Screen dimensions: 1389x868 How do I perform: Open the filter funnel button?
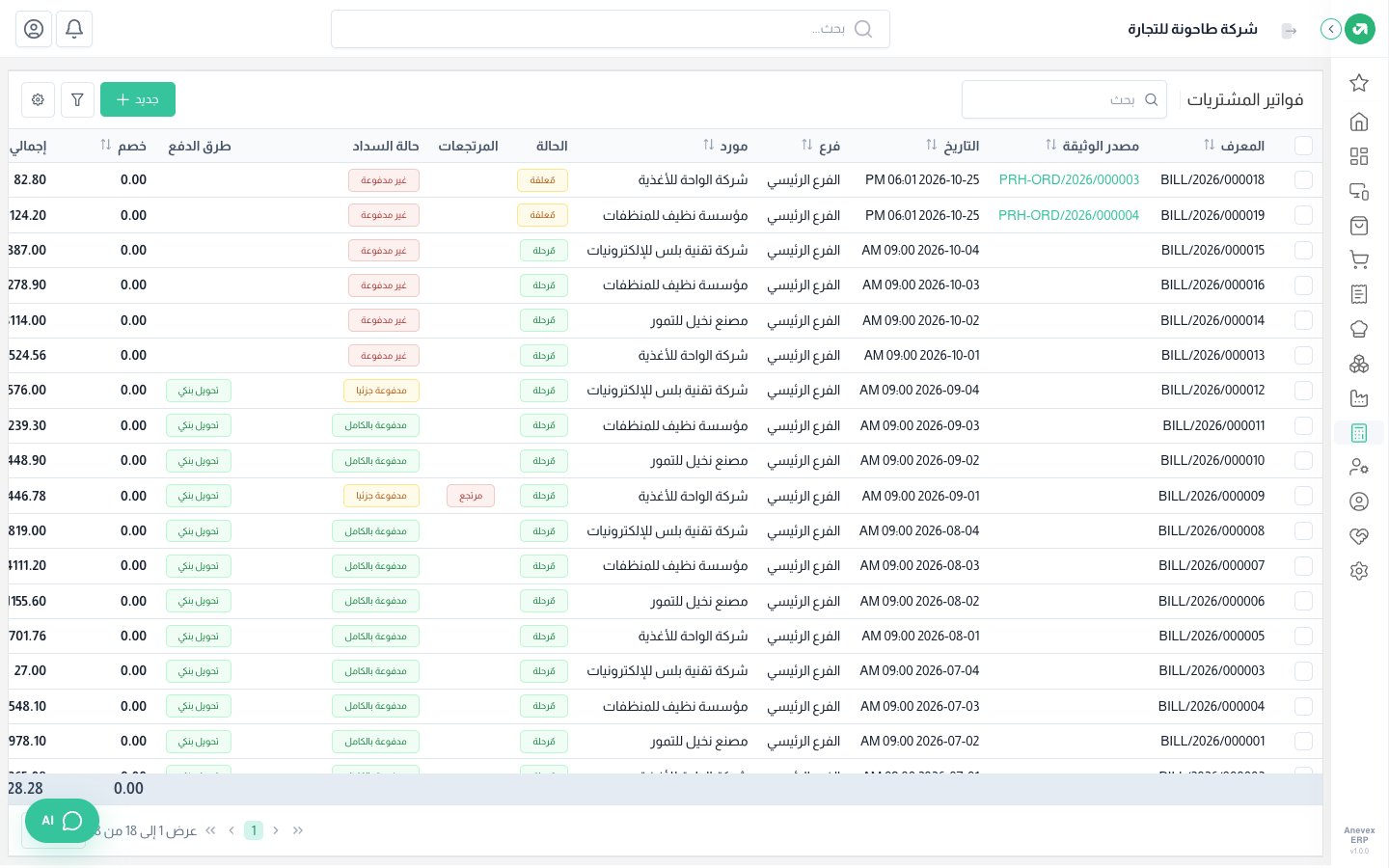point(77,99)
